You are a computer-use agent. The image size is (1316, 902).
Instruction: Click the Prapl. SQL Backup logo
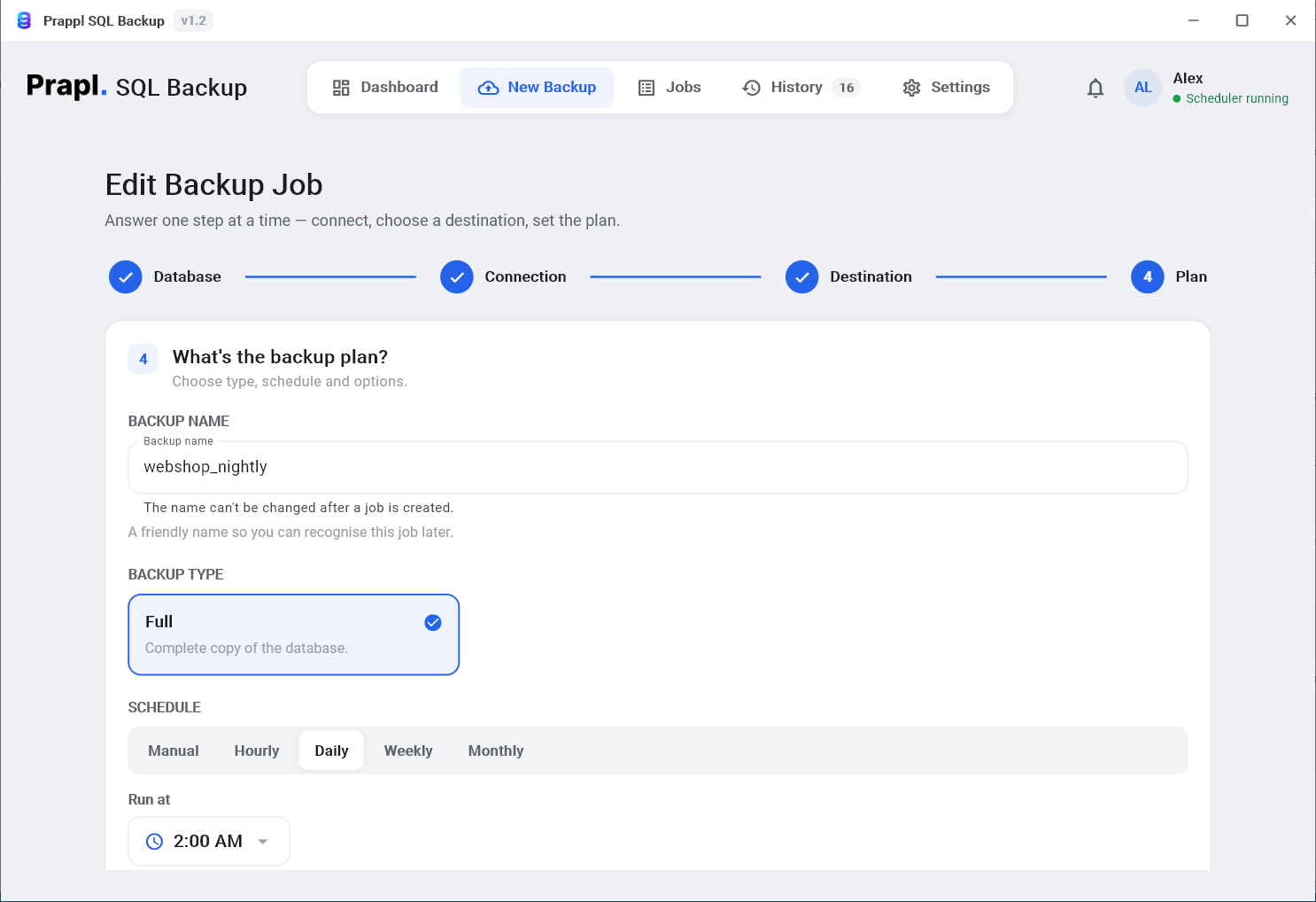(136, 87)
